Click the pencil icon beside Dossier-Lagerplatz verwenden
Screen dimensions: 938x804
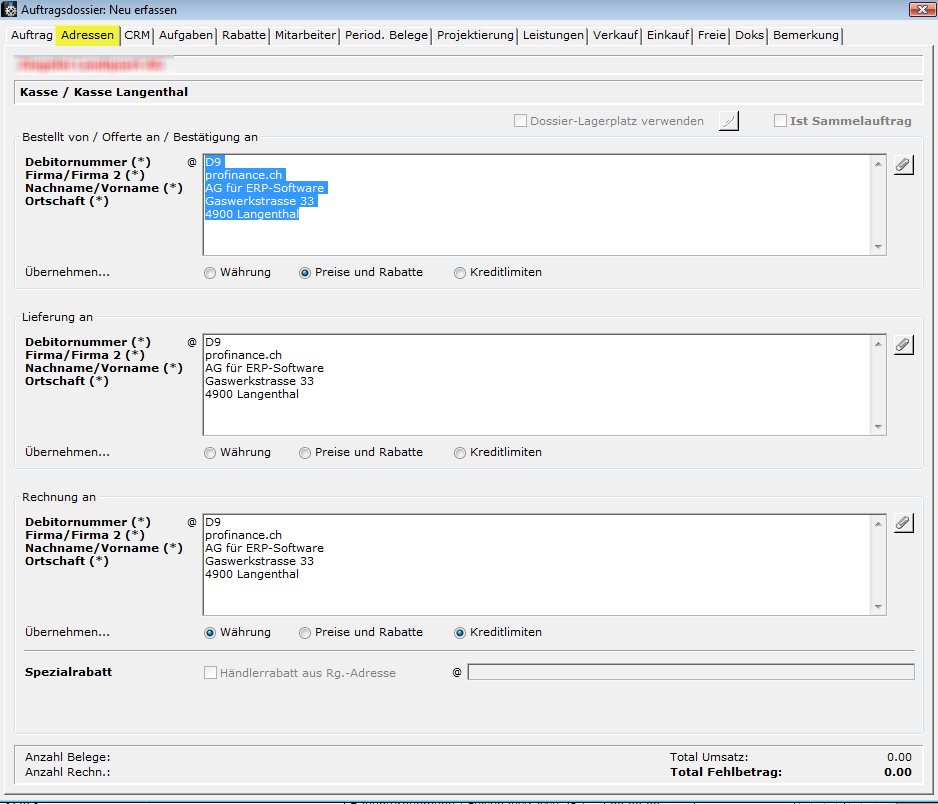(729, 121)
